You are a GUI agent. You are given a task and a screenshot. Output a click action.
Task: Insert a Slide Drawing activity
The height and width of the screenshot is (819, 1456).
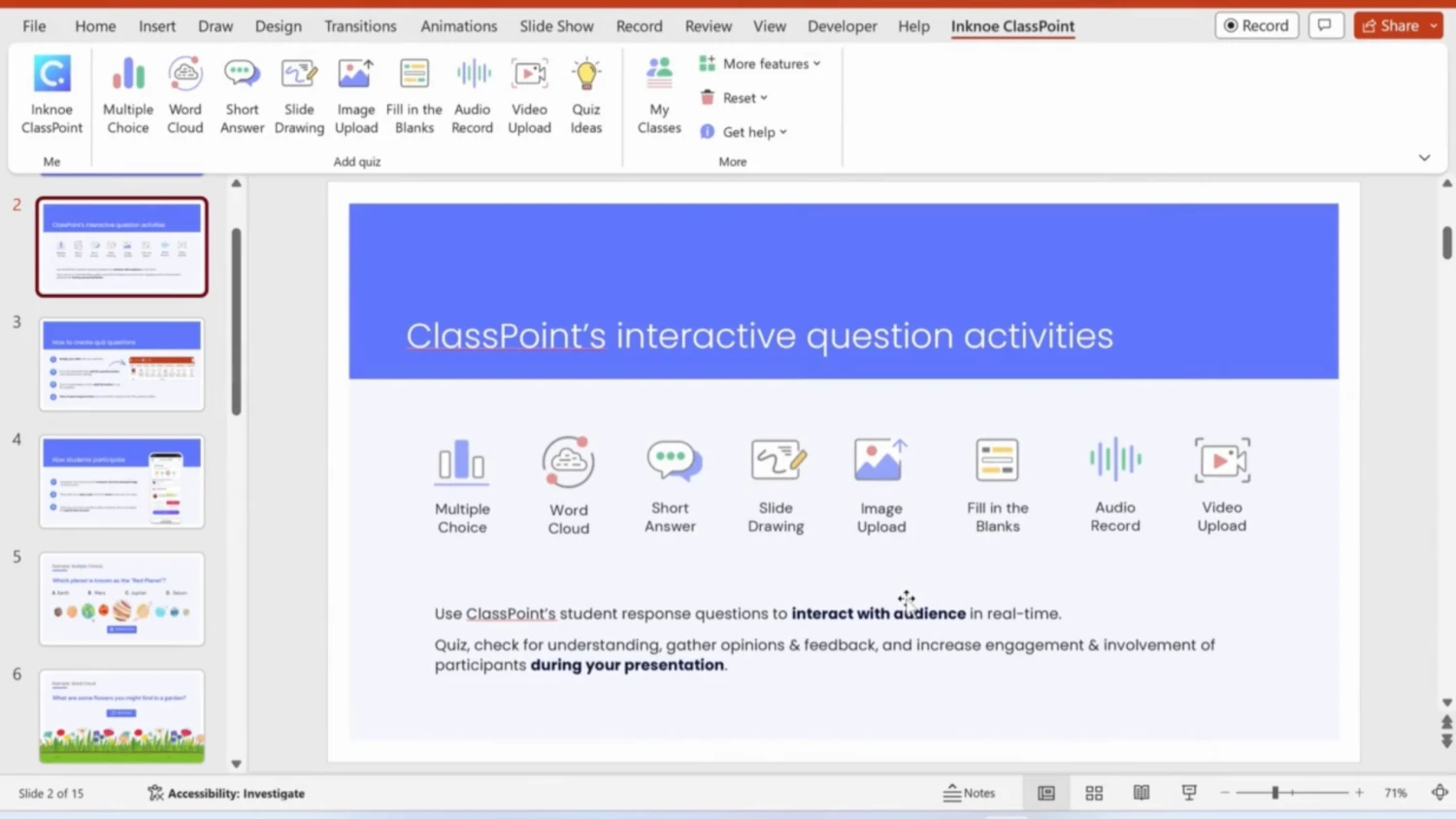pos(298,92)
